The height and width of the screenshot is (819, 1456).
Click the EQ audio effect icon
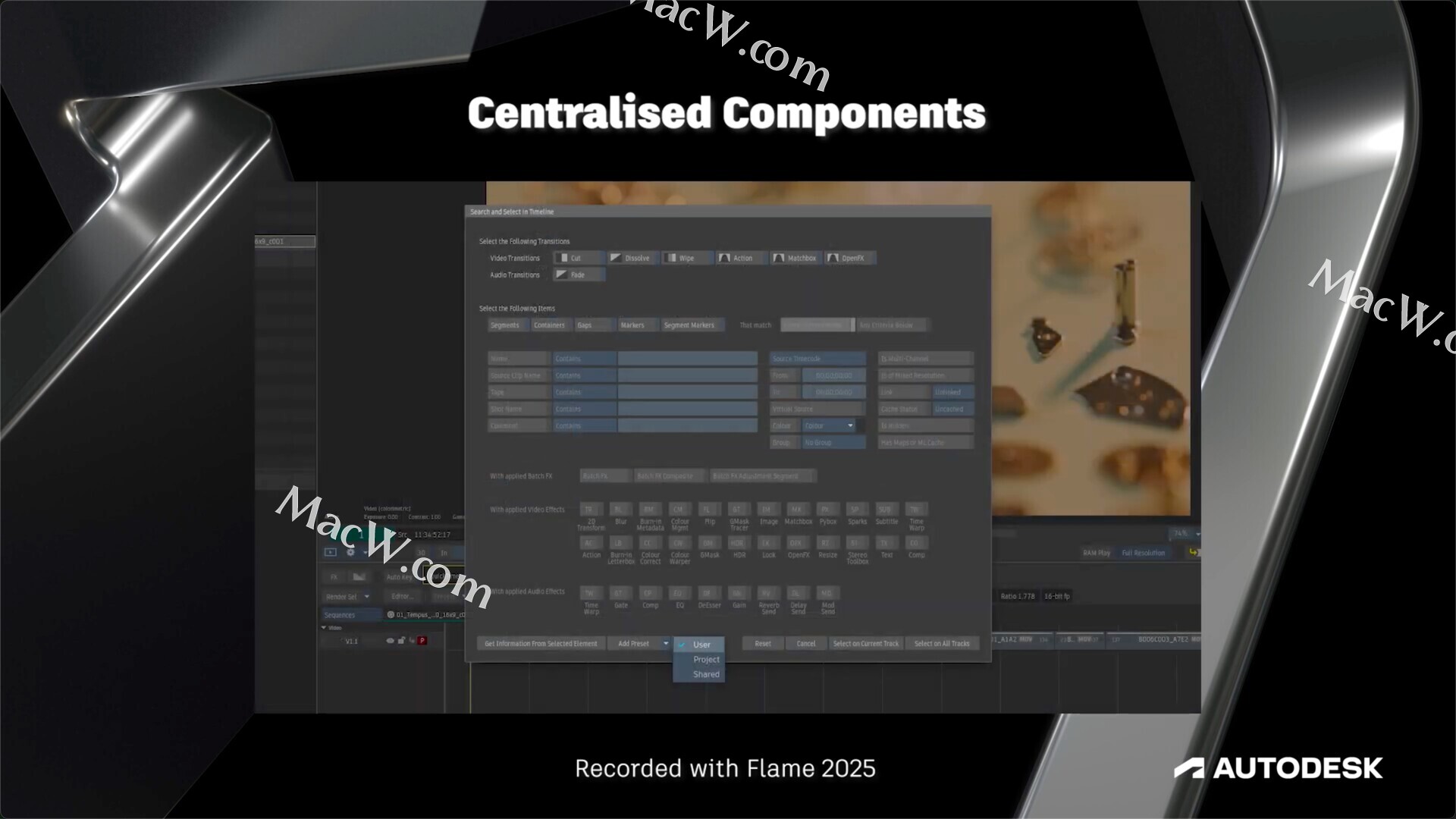tap(679, 593)
